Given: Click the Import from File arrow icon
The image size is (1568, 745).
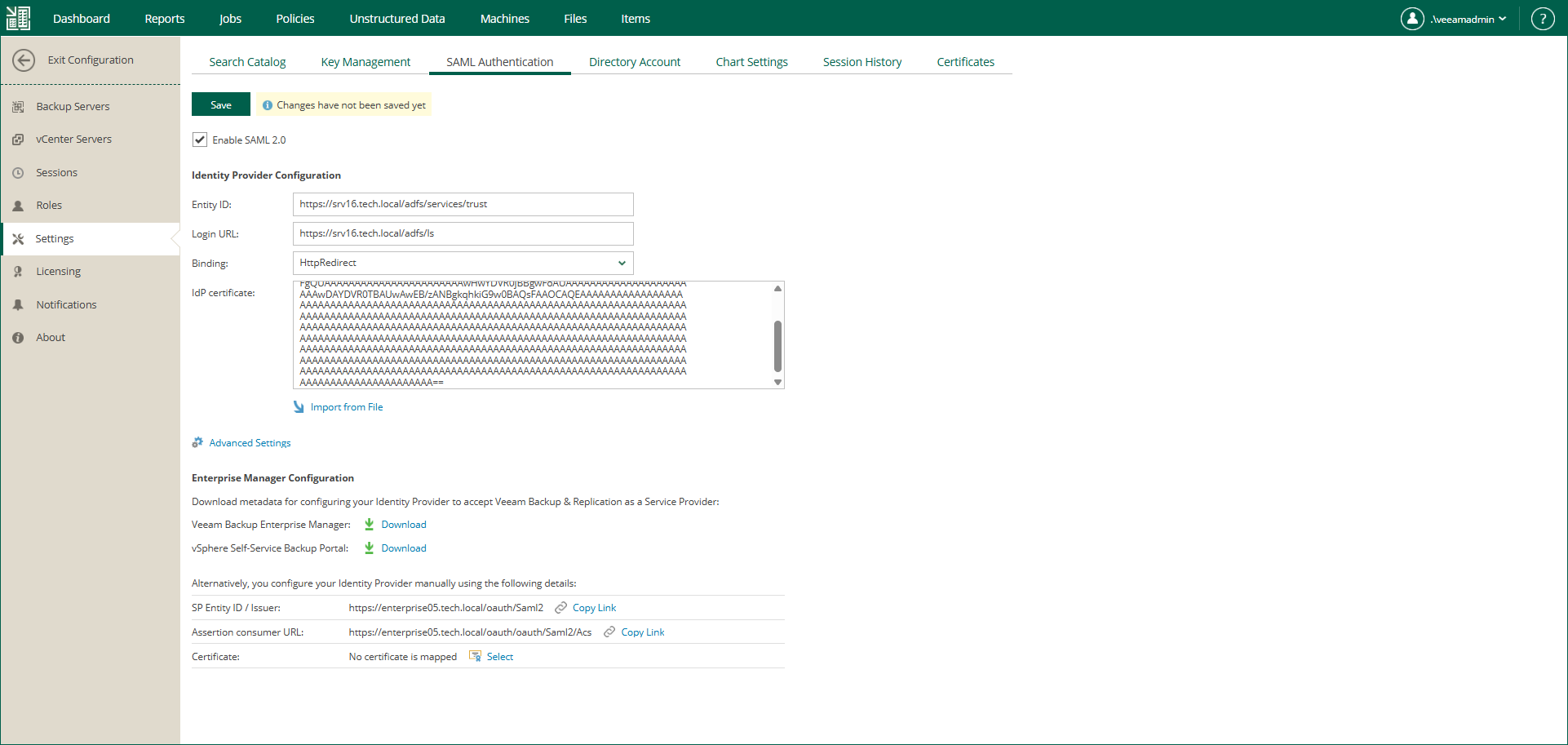Looking at the screenshot, I should coord(299,406).
